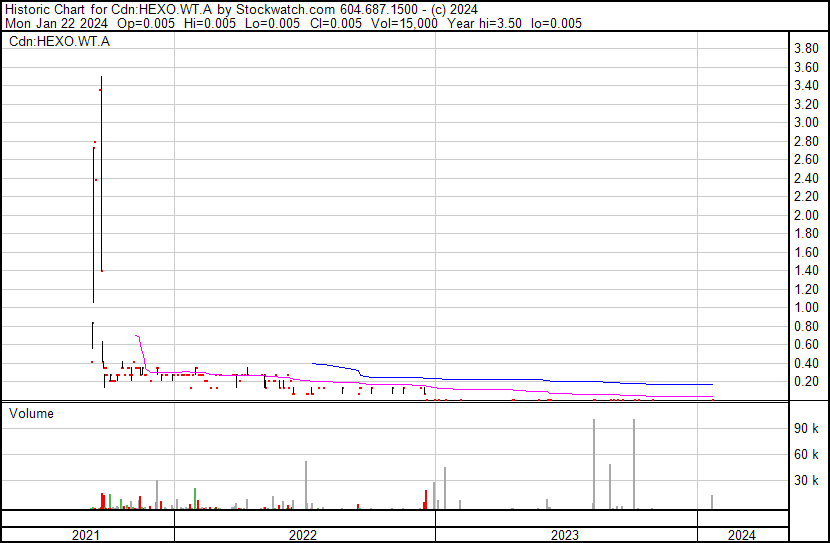
Task: Click the lone volume bar in early 2024
Action: [712, 502]
